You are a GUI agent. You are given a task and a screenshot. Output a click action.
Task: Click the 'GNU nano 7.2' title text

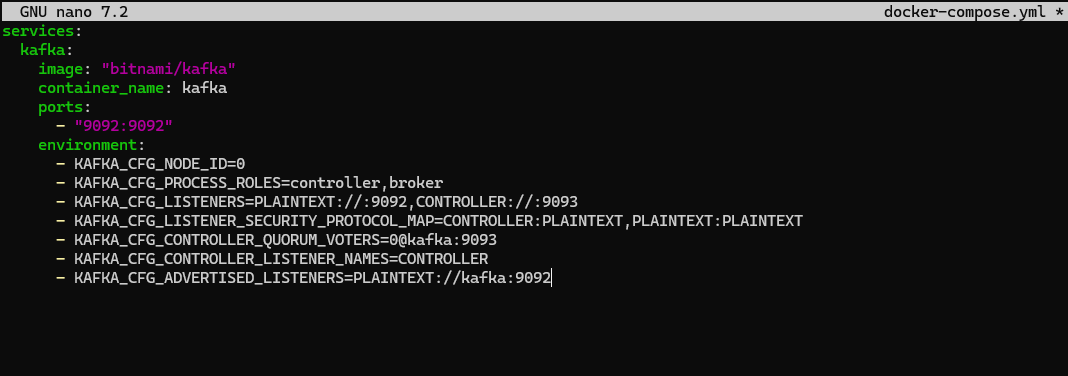coord(74,12)
